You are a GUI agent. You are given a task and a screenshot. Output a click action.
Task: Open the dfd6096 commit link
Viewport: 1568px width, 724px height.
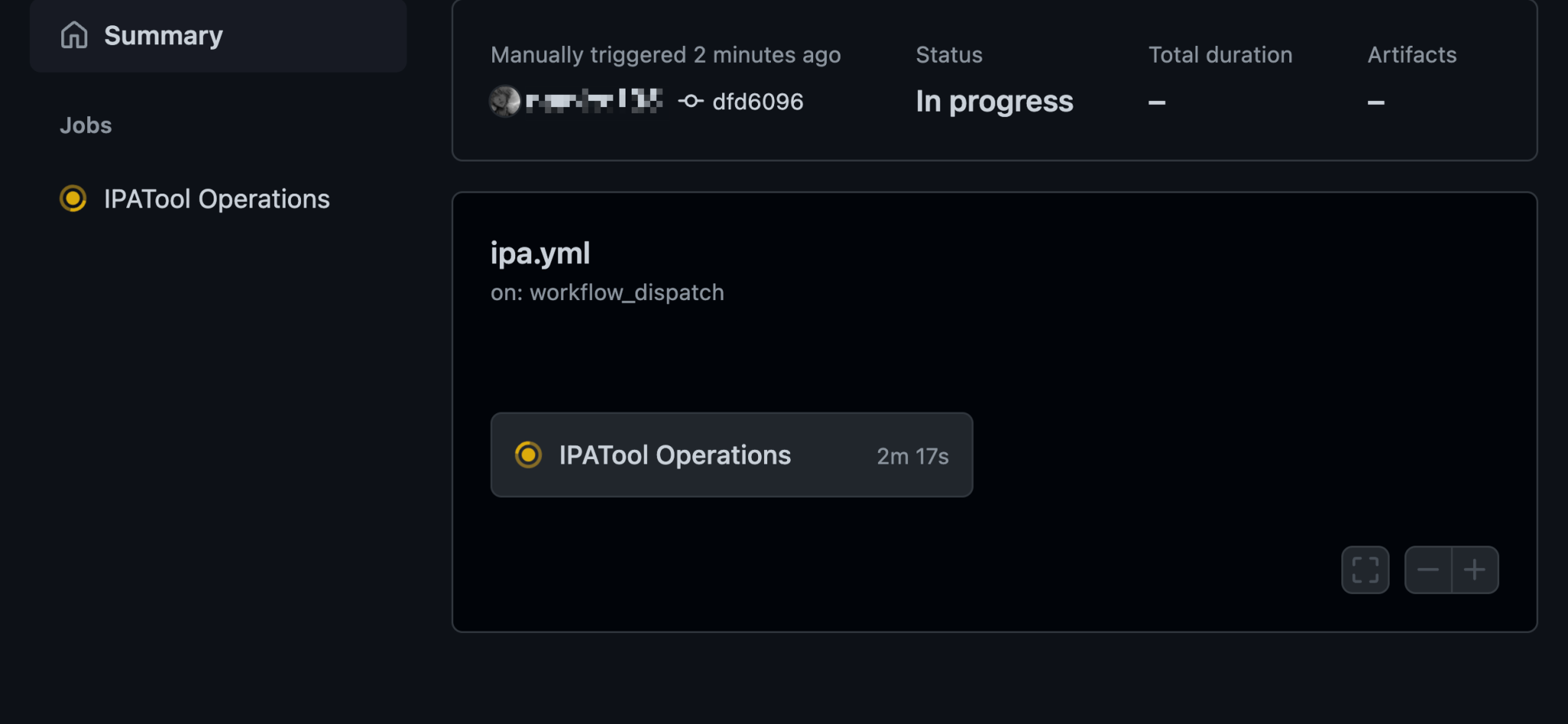click(757, 101)
